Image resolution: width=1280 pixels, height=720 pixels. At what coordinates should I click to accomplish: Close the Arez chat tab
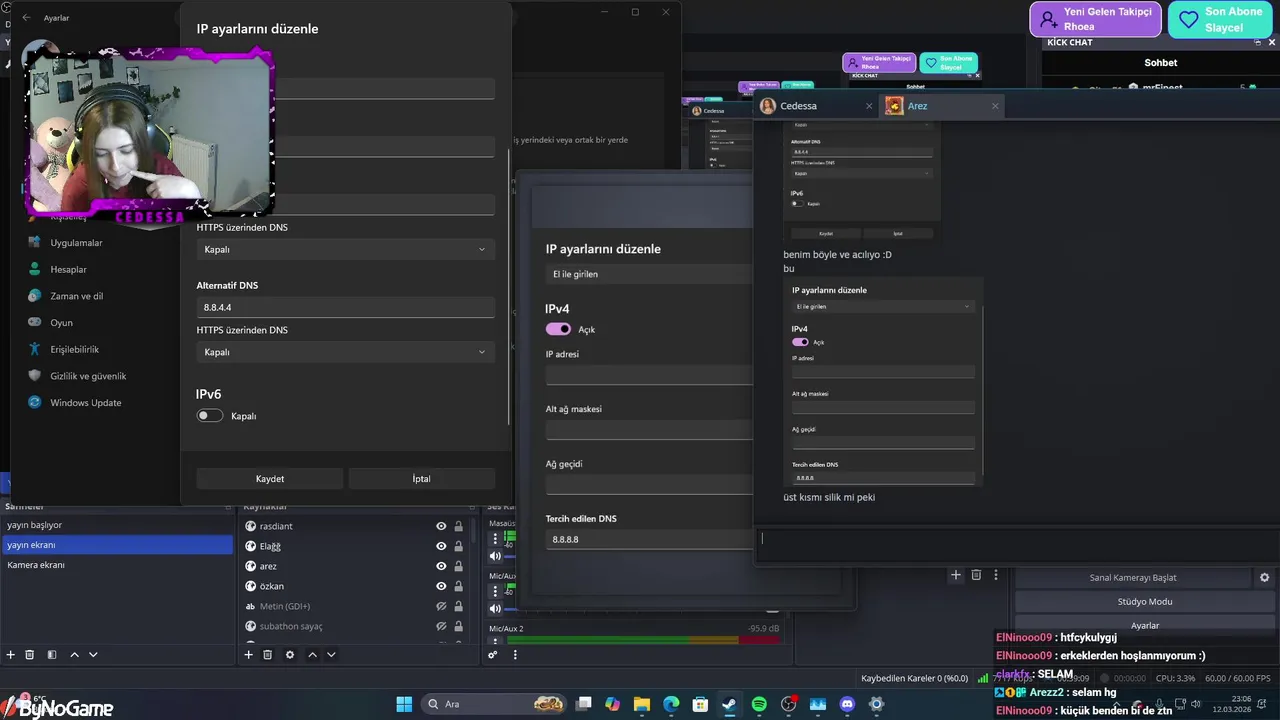point(995,106)
